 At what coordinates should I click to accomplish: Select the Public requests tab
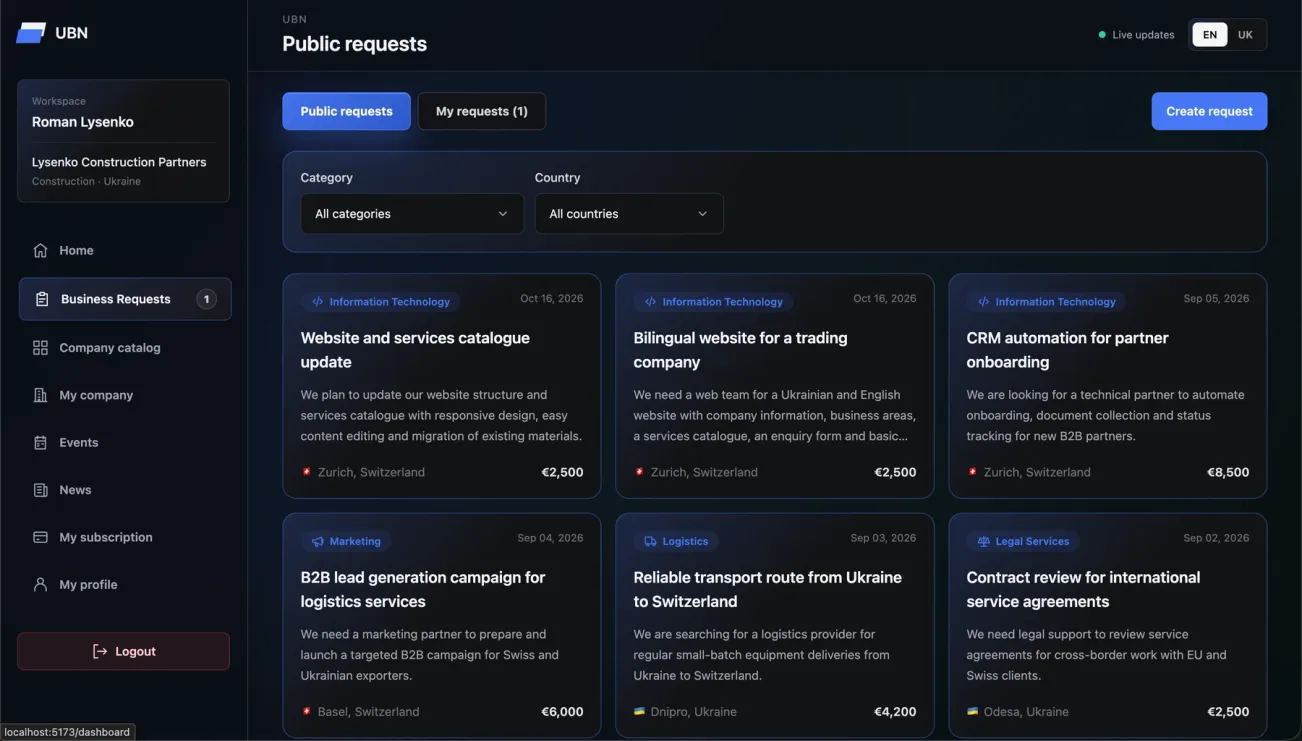(346, 111)
